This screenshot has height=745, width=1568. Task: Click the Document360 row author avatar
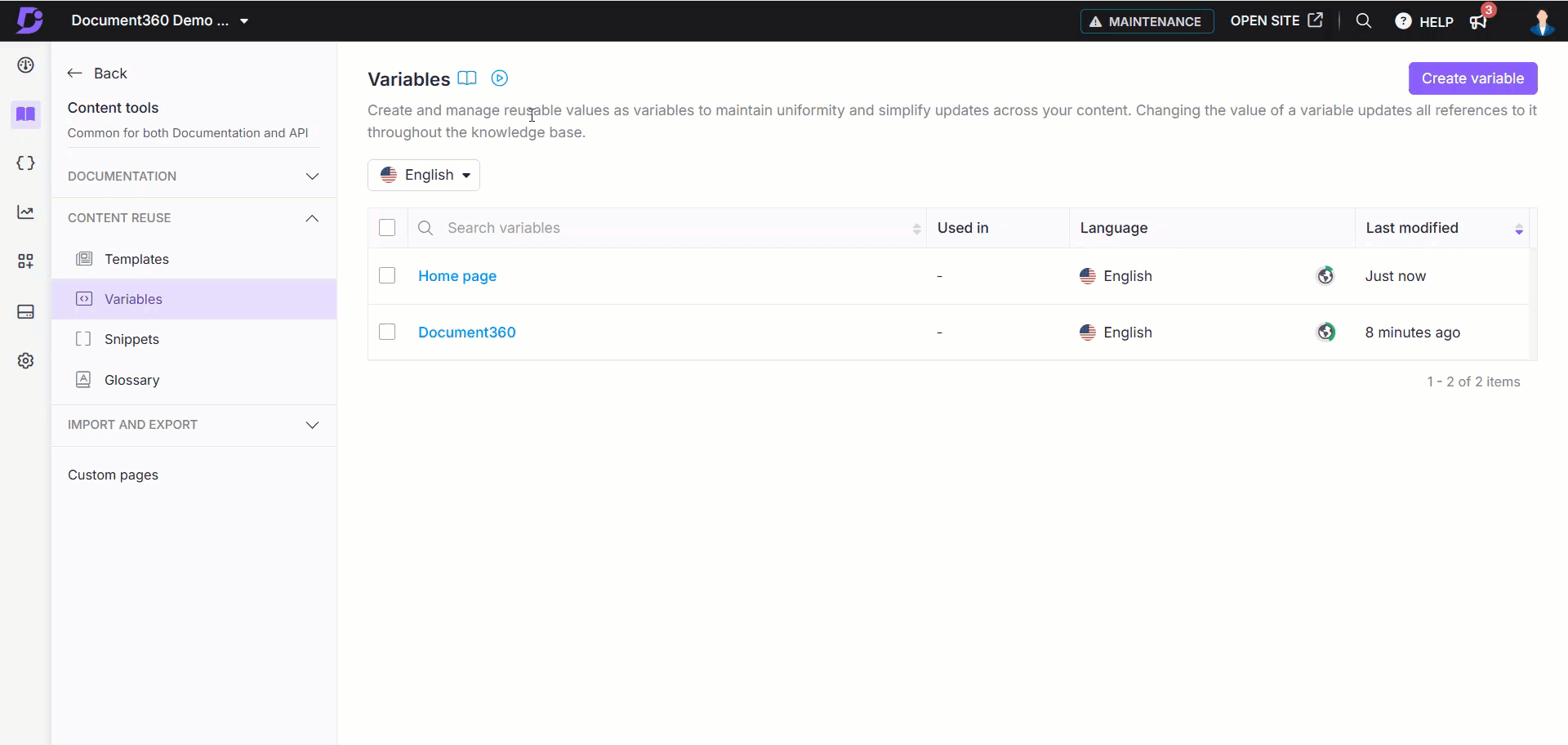(1325, 332)
